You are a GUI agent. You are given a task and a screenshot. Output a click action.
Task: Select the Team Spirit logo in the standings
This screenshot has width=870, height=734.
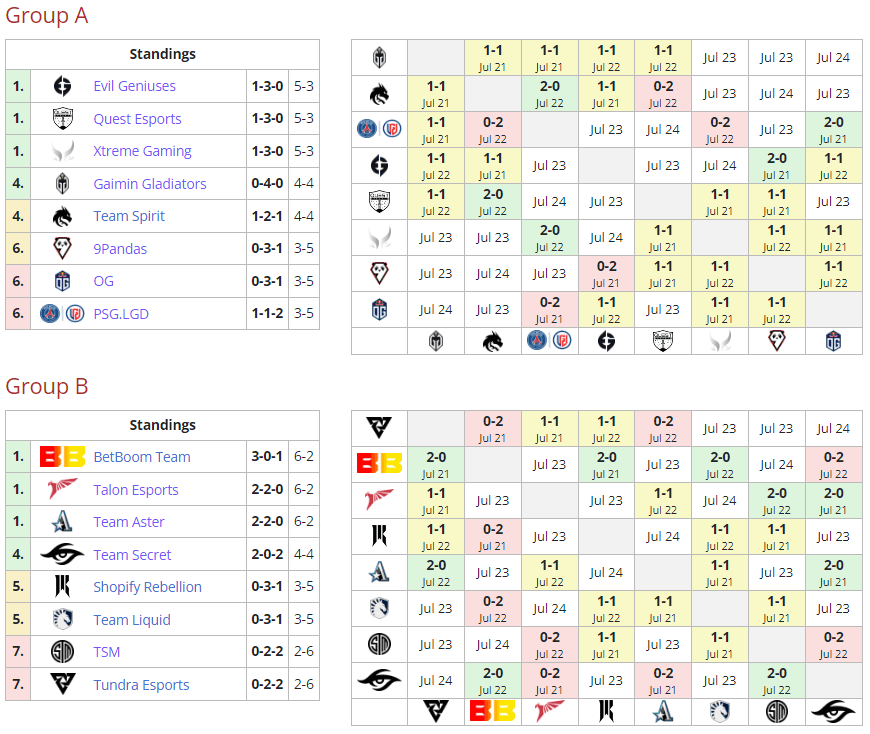(61, 216)
